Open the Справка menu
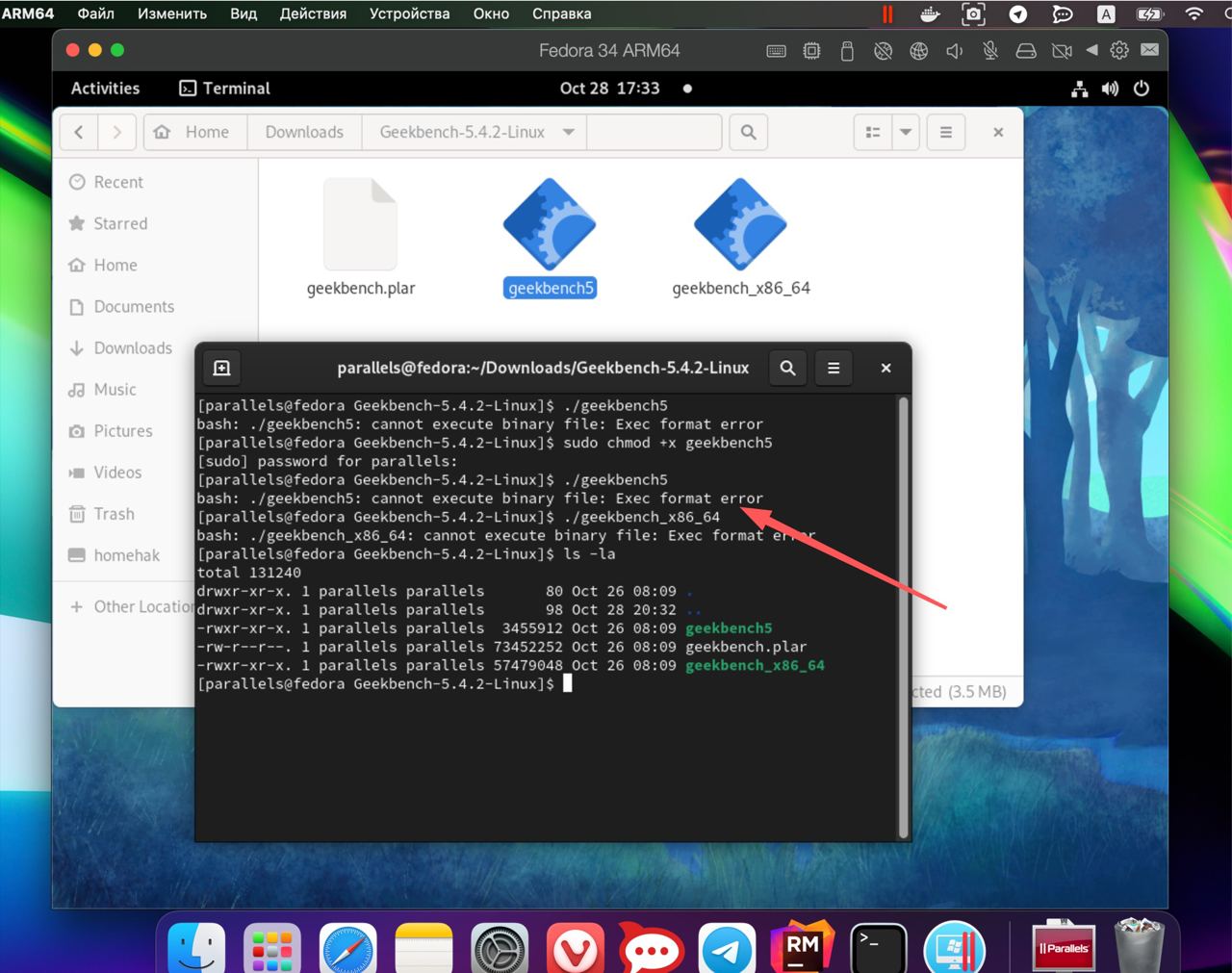The image size is (1232, 973). [x=561, y=13]
